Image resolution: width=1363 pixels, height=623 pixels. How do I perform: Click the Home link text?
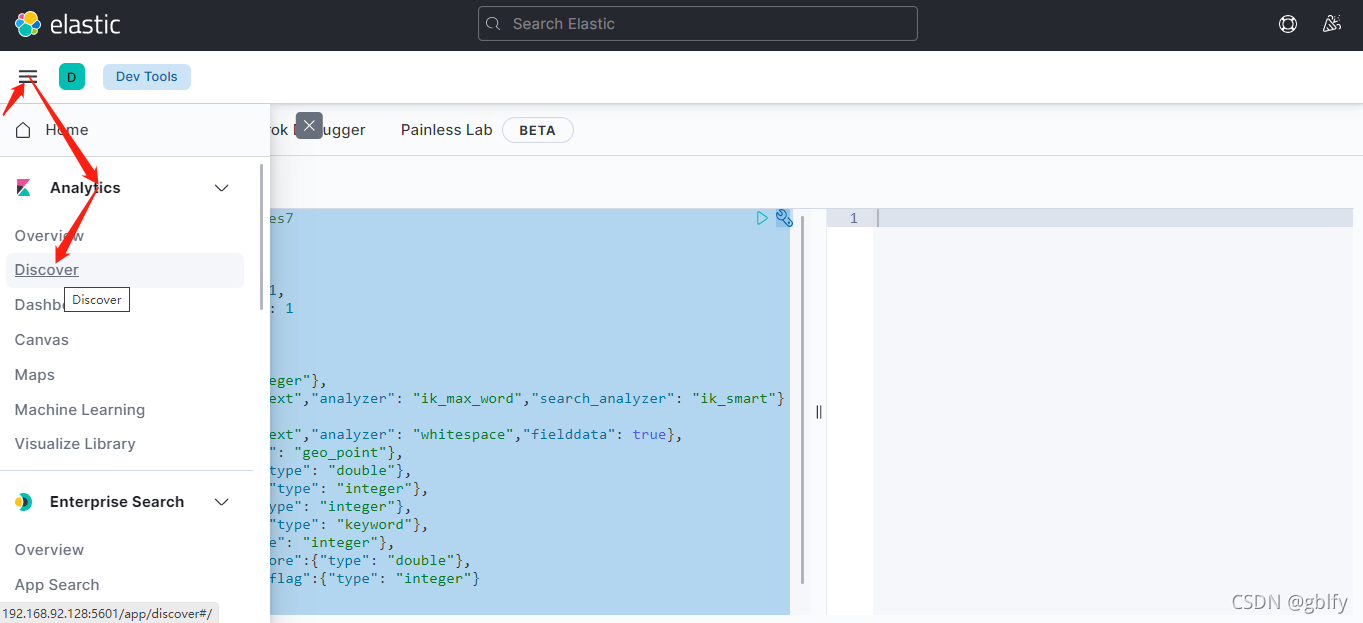coord(67,130)
